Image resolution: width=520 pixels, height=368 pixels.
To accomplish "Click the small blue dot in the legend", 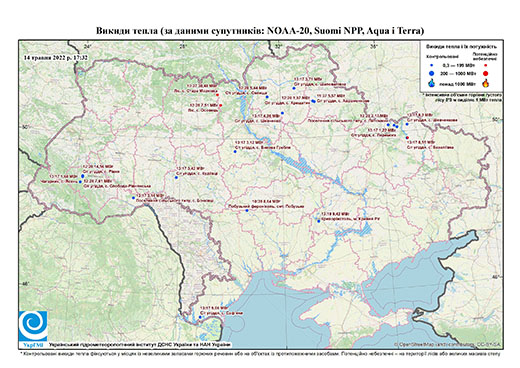I will point(432,65).
